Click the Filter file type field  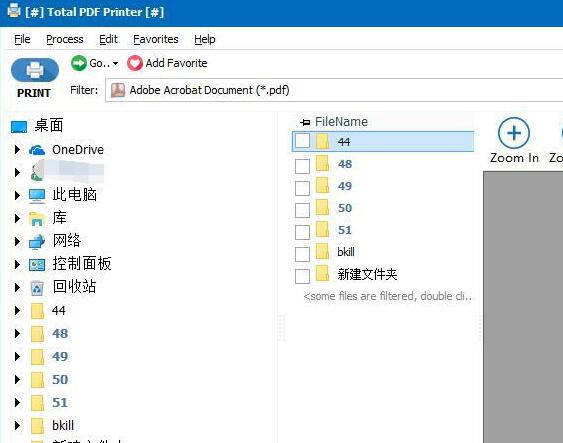[x=334, y=90]
